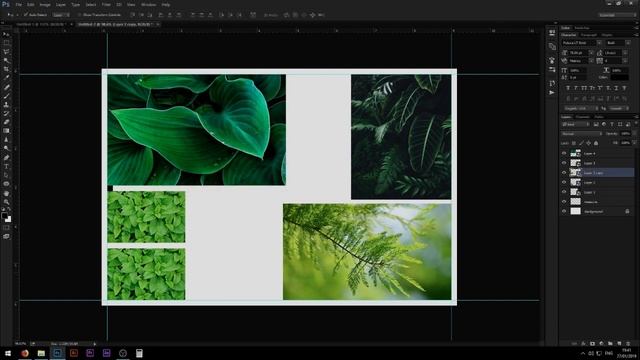Toggle the Auto-Select checkbox
This screenshot has width=640, height=360.
(x=26, y=15)
